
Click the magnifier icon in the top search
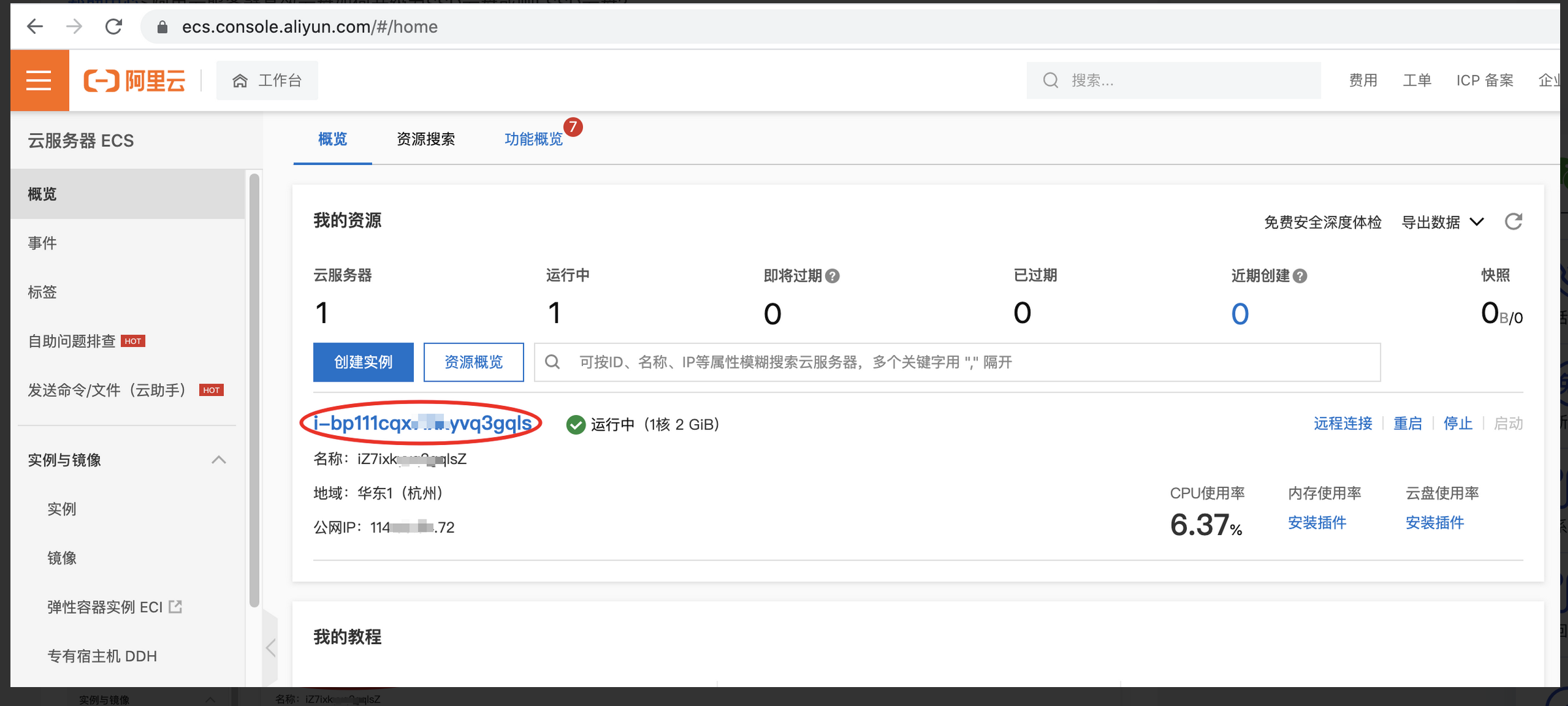[x=1050, y=80]
